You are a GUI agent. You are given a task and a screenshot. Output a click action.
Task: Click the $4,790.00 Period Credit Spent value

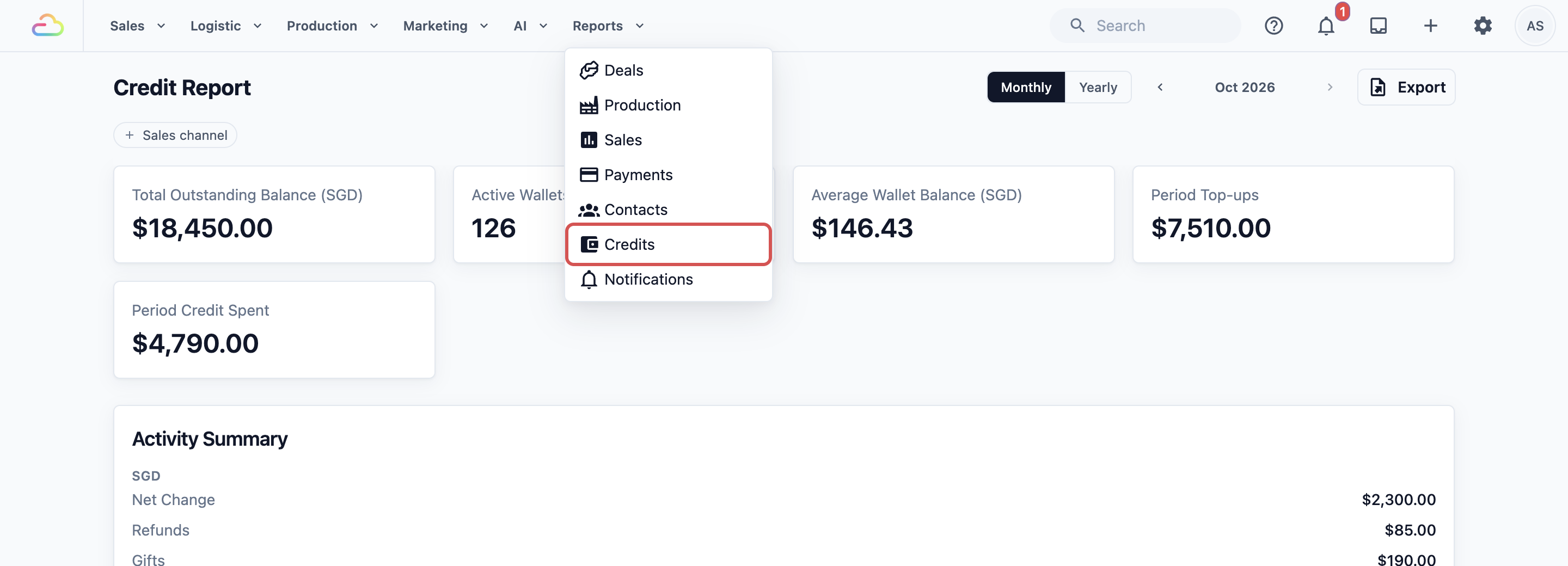tap(195, 344)
